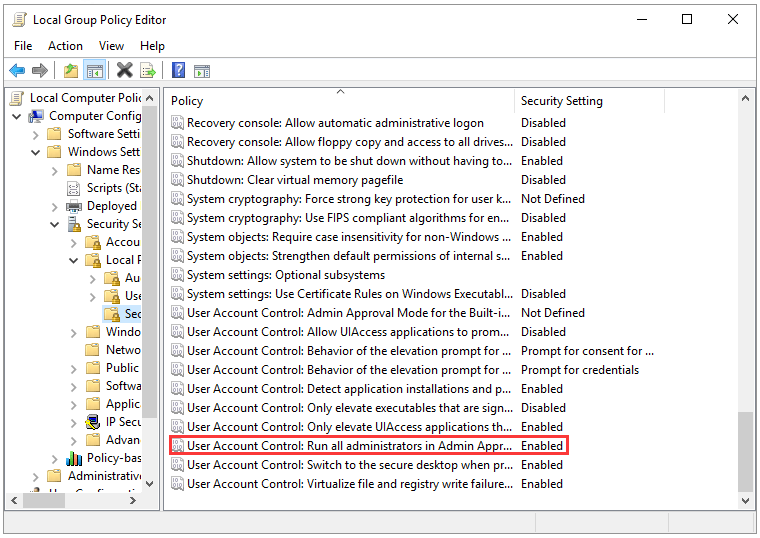Click the Delete X toolbar icon
The width and height of the screenshot is (760, 538).
pyautogui.click(x=125, y=70)
